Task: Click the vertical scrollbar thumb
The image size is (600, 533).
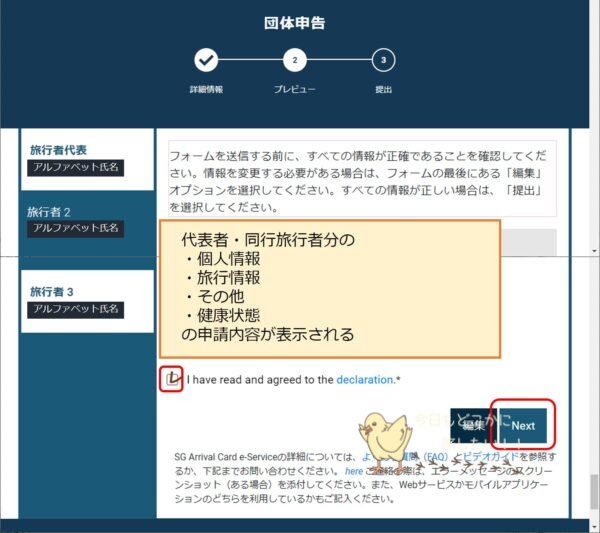Action: [x=593, y=490]
